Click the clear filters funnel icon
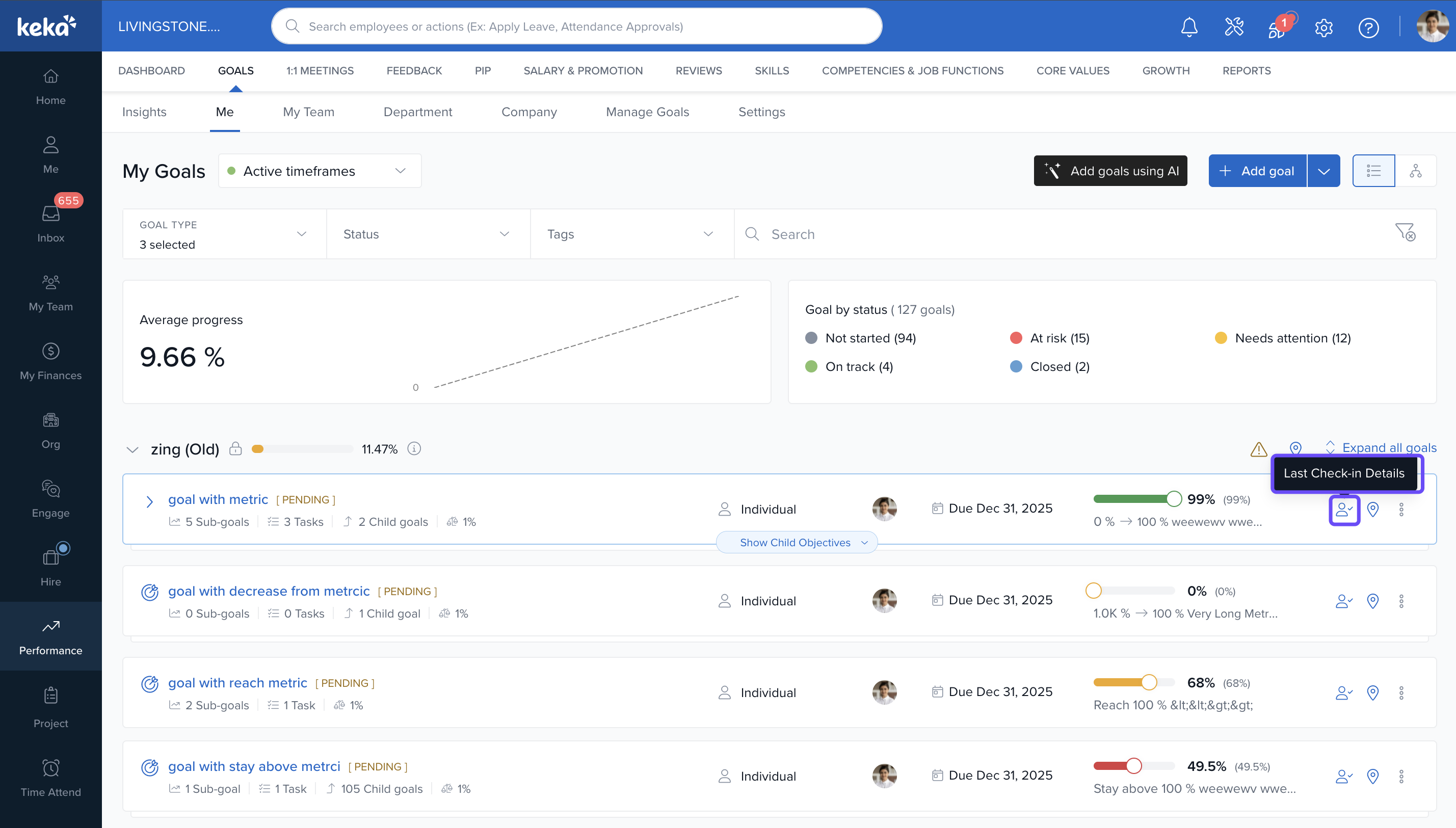 1405,232
